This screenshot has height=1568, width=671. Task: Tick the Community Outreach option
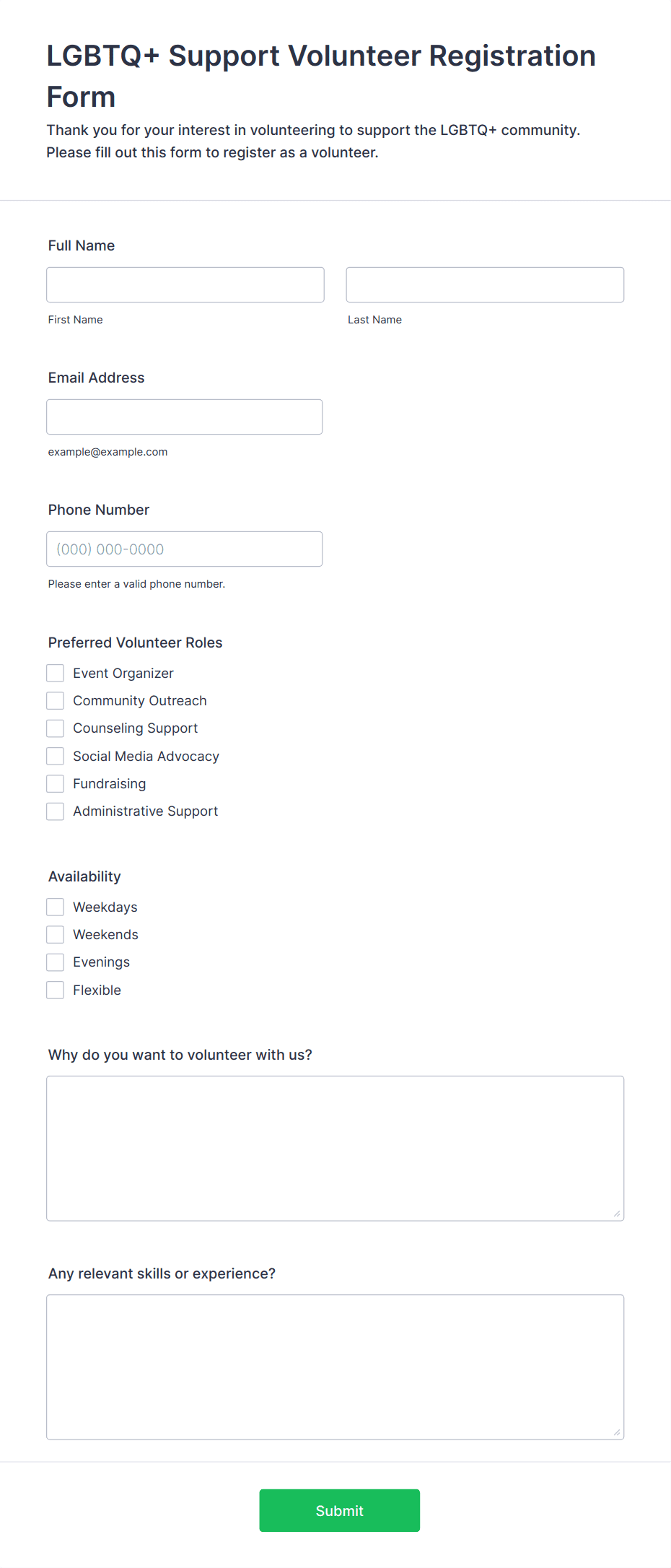coord(56,700)
